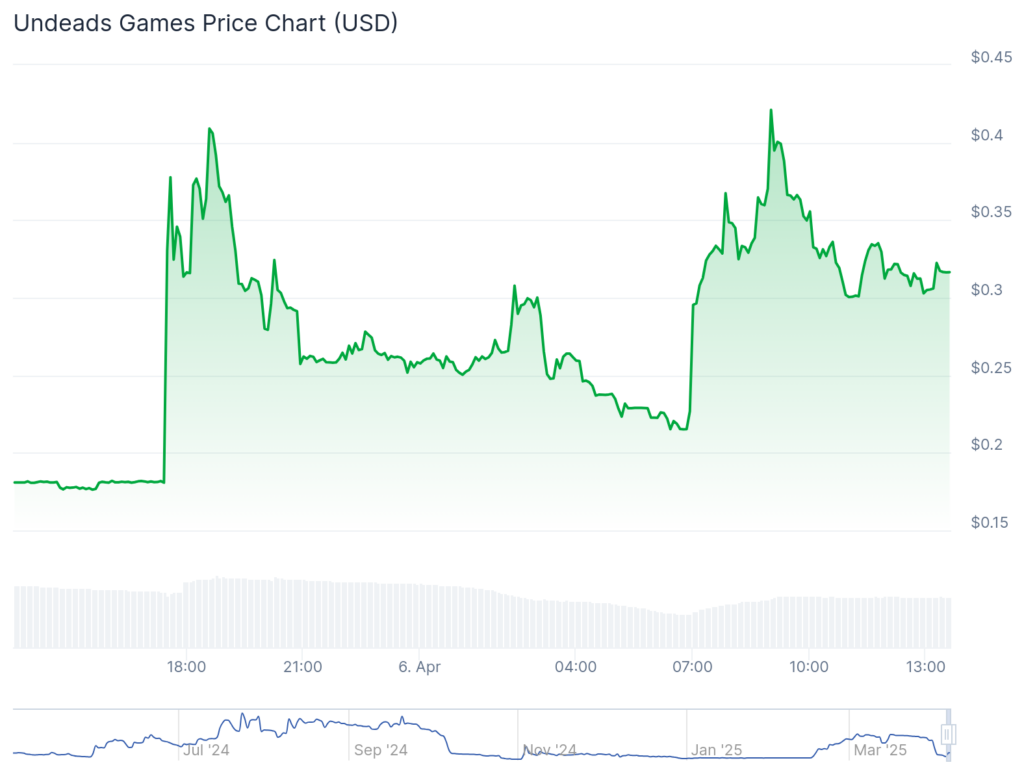Jump to Mar '25 in the navigator
Image resolution: width=1024 pixels, height=780 pixels.
click(881, 750)
